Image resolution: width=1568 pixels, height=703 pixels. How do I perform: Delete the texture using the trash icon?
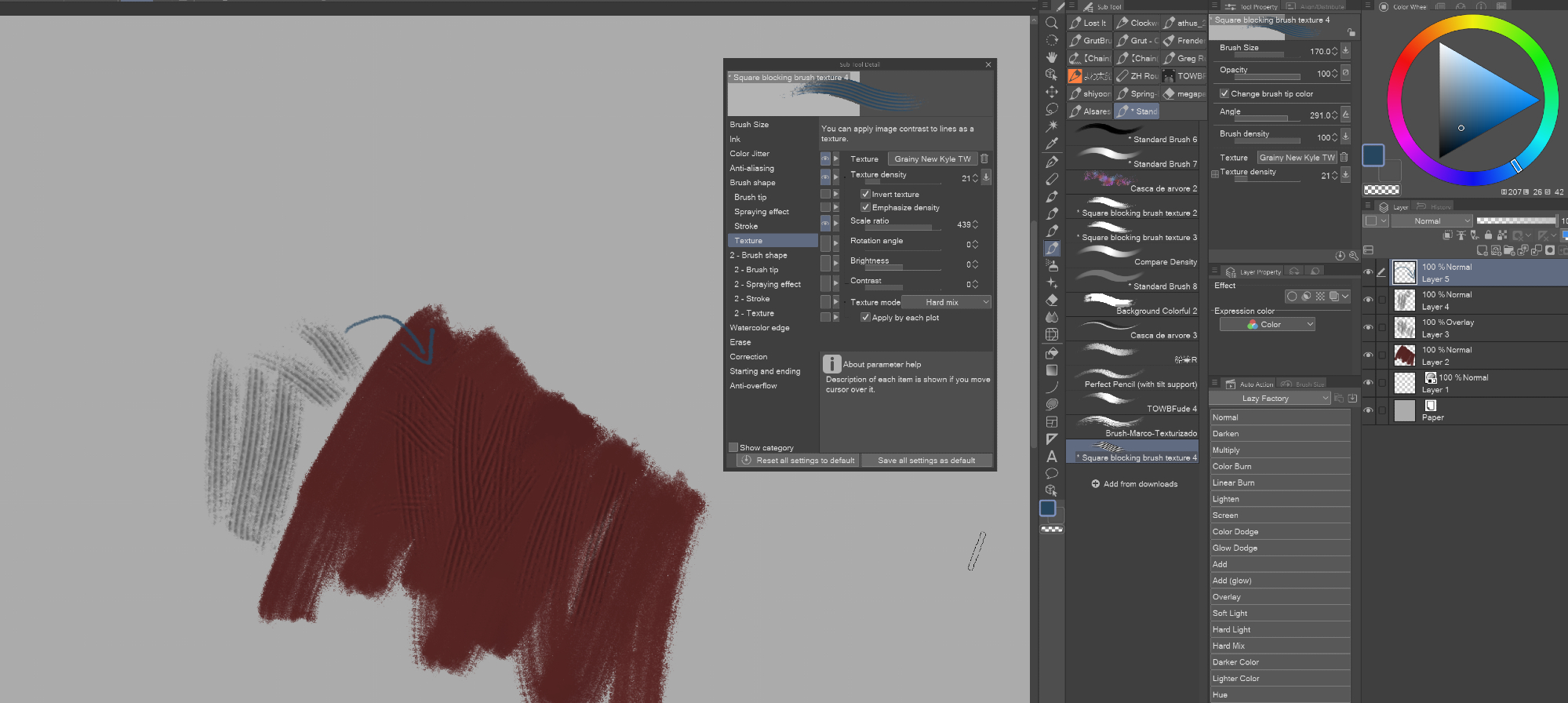click(984, 158)
